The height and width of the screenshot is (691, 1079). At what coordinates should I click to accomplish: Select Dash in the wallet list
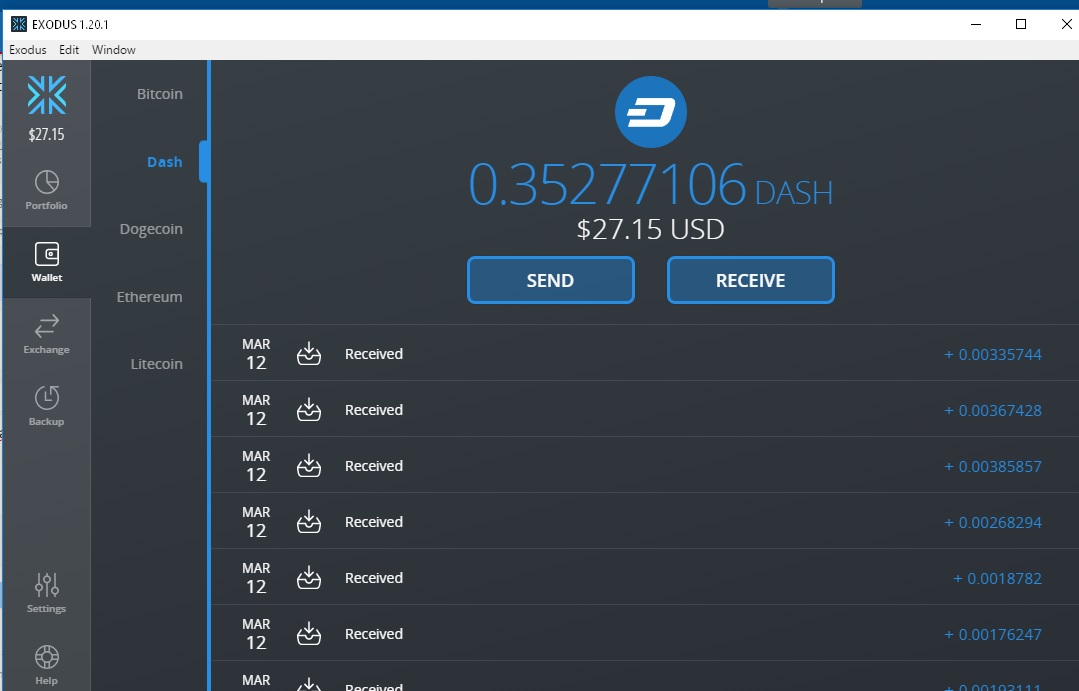[164, 162]
